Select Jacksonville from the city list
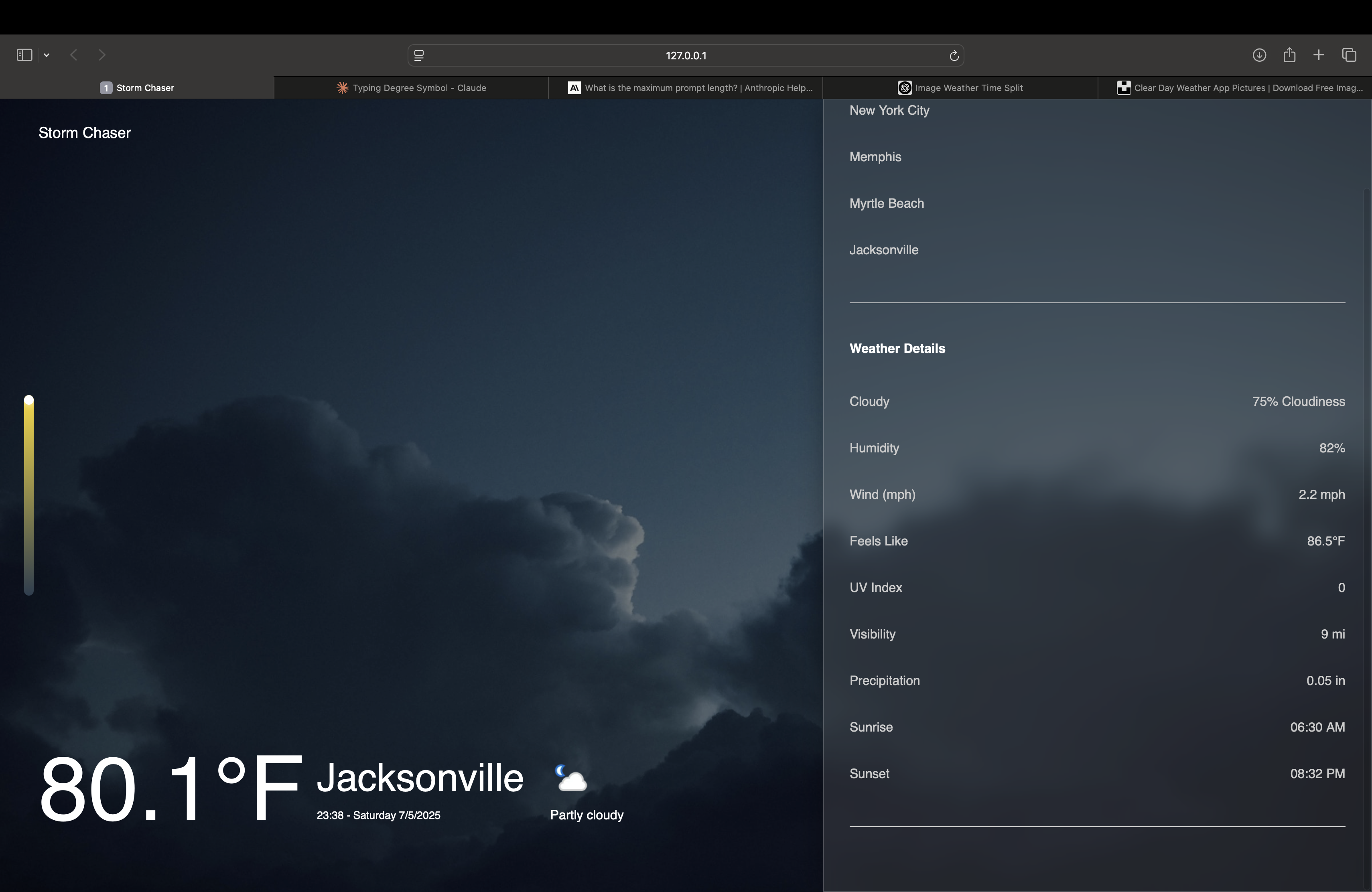Image resolution: width=1372 pixels, height=892 pixels. pos(884,249)
